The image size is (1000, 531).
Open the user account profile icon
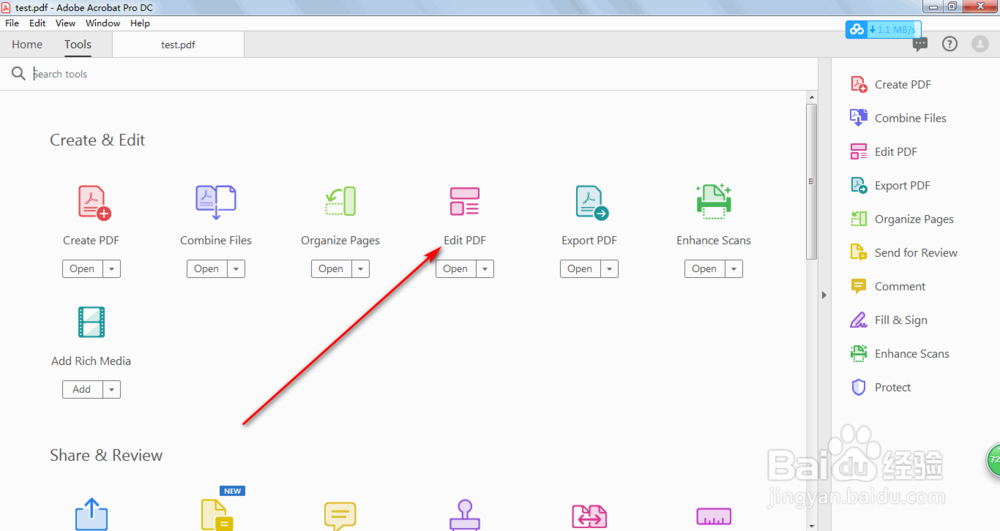click(980, 44)
